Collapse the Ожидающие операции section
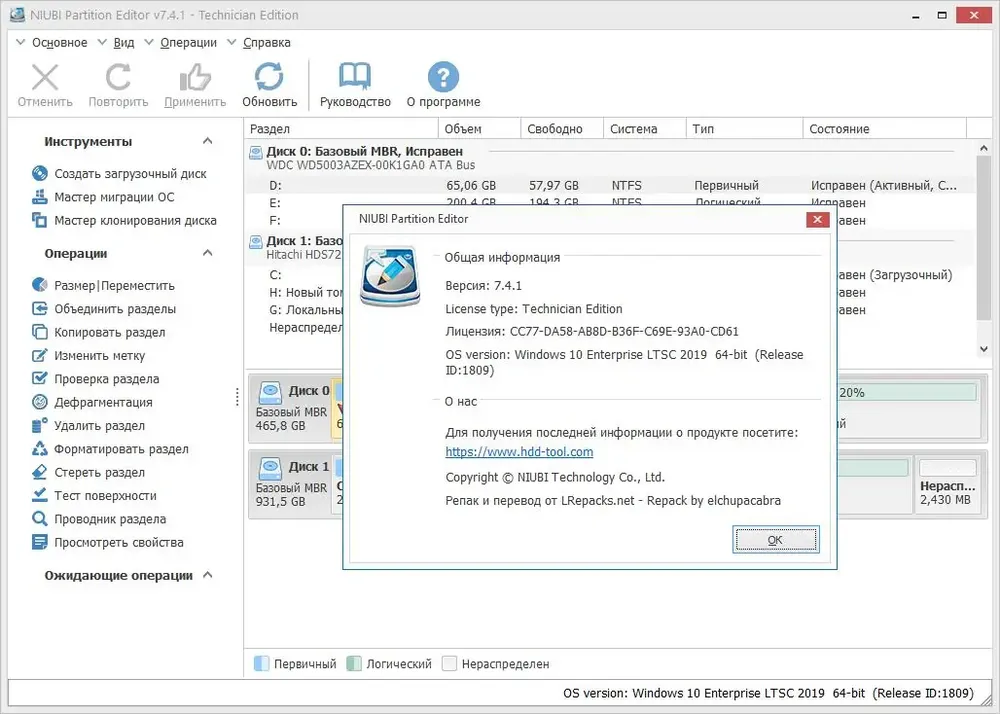1000x714 pixels. click(x=207, y=575)
